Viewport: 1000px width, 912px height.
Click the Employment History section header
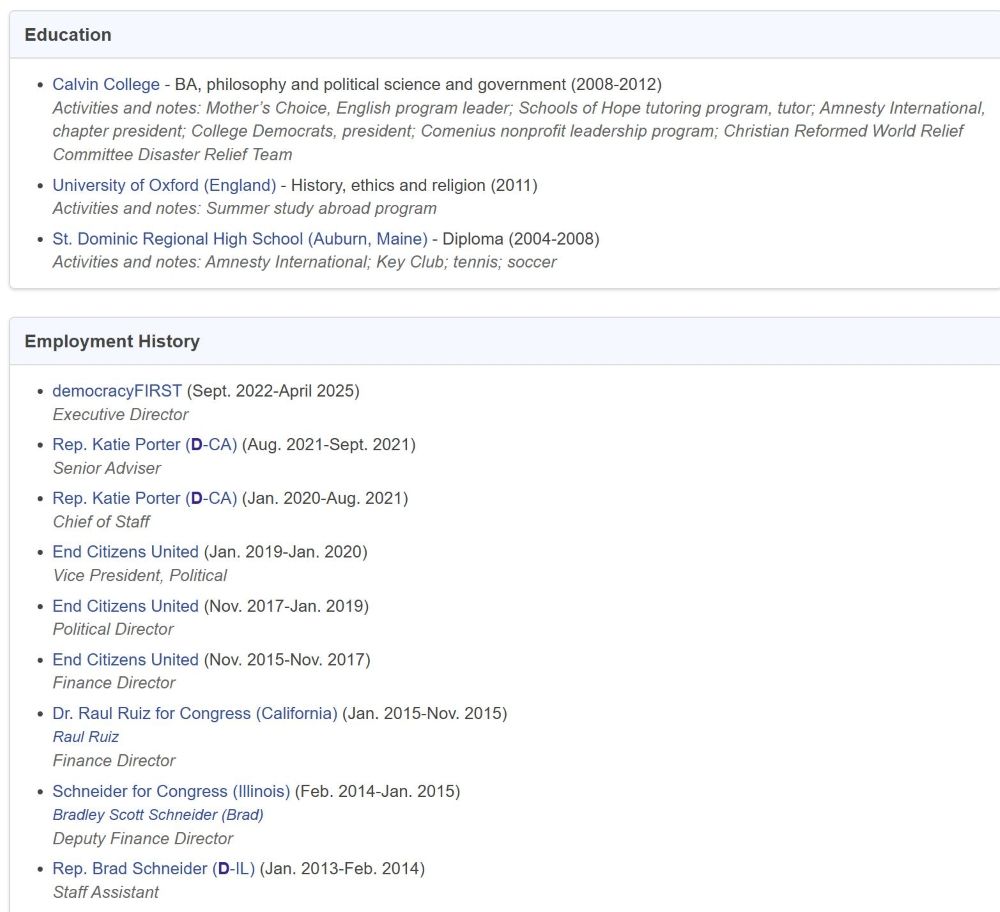click(112, 341)
